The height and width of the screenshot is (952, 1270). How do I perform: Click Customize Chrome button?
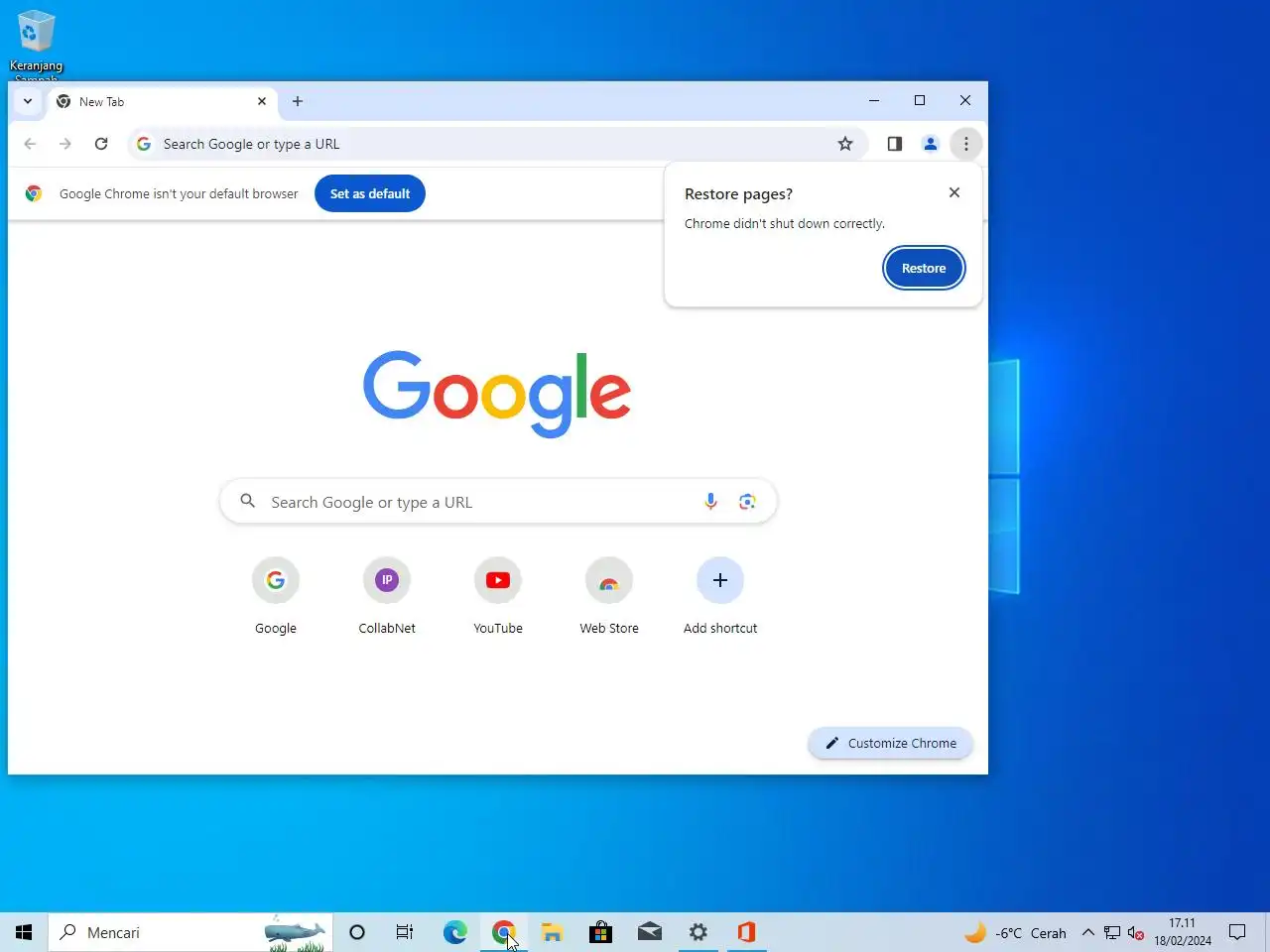(x=891, y=743)
